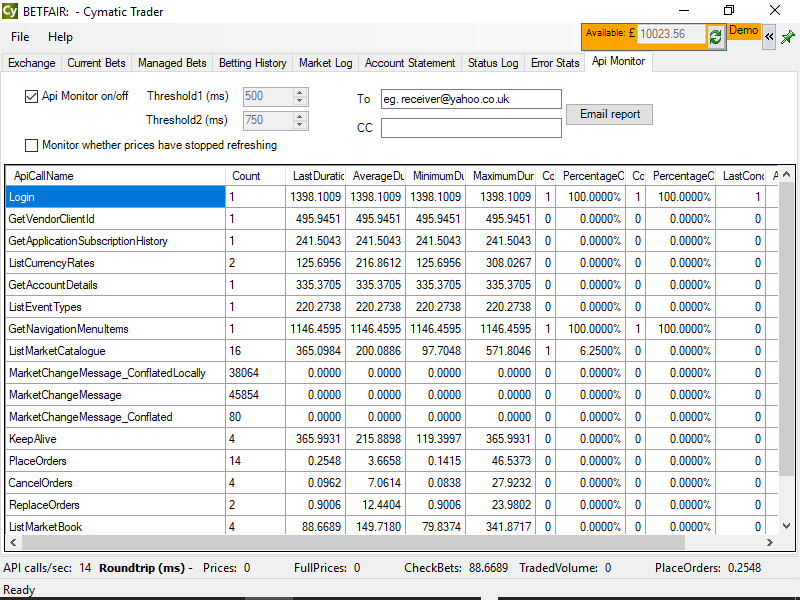
Task: Click the table's horizontal scrollbar thumb
Action: 353,543
